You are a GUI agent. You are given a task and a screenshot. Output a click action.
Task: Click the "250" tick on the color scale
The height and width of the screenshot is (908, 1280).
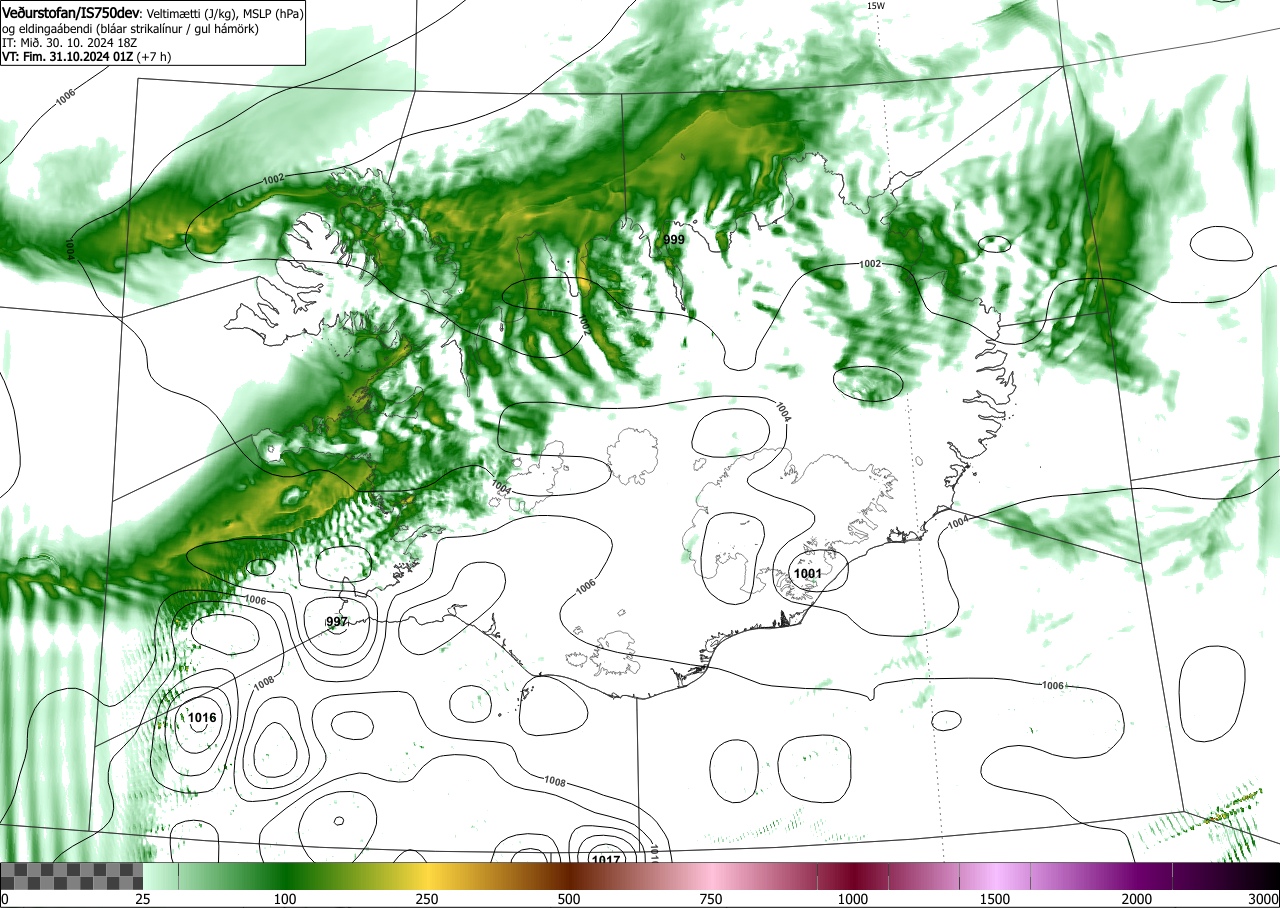[427, 899]
